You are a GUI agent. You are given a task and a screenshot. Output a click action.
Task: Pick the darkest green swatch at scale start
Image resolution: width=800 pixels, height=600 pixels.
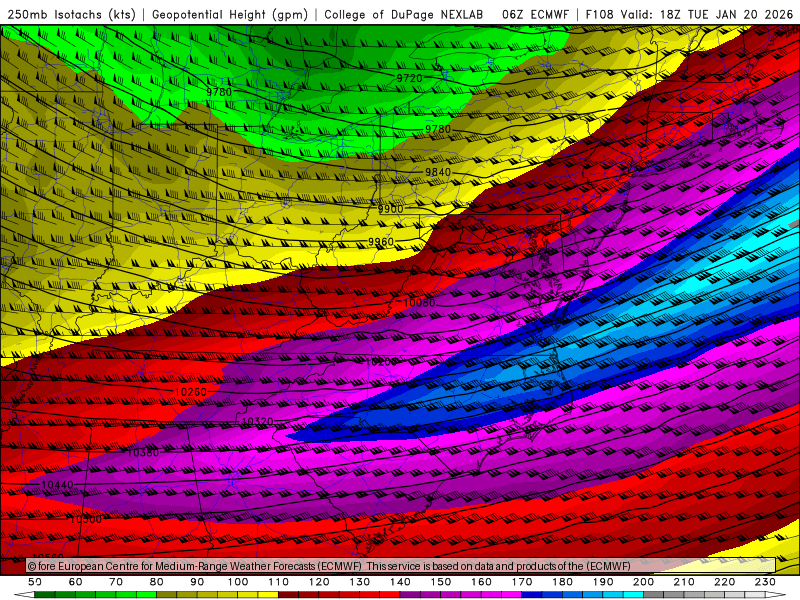(45, 595)
